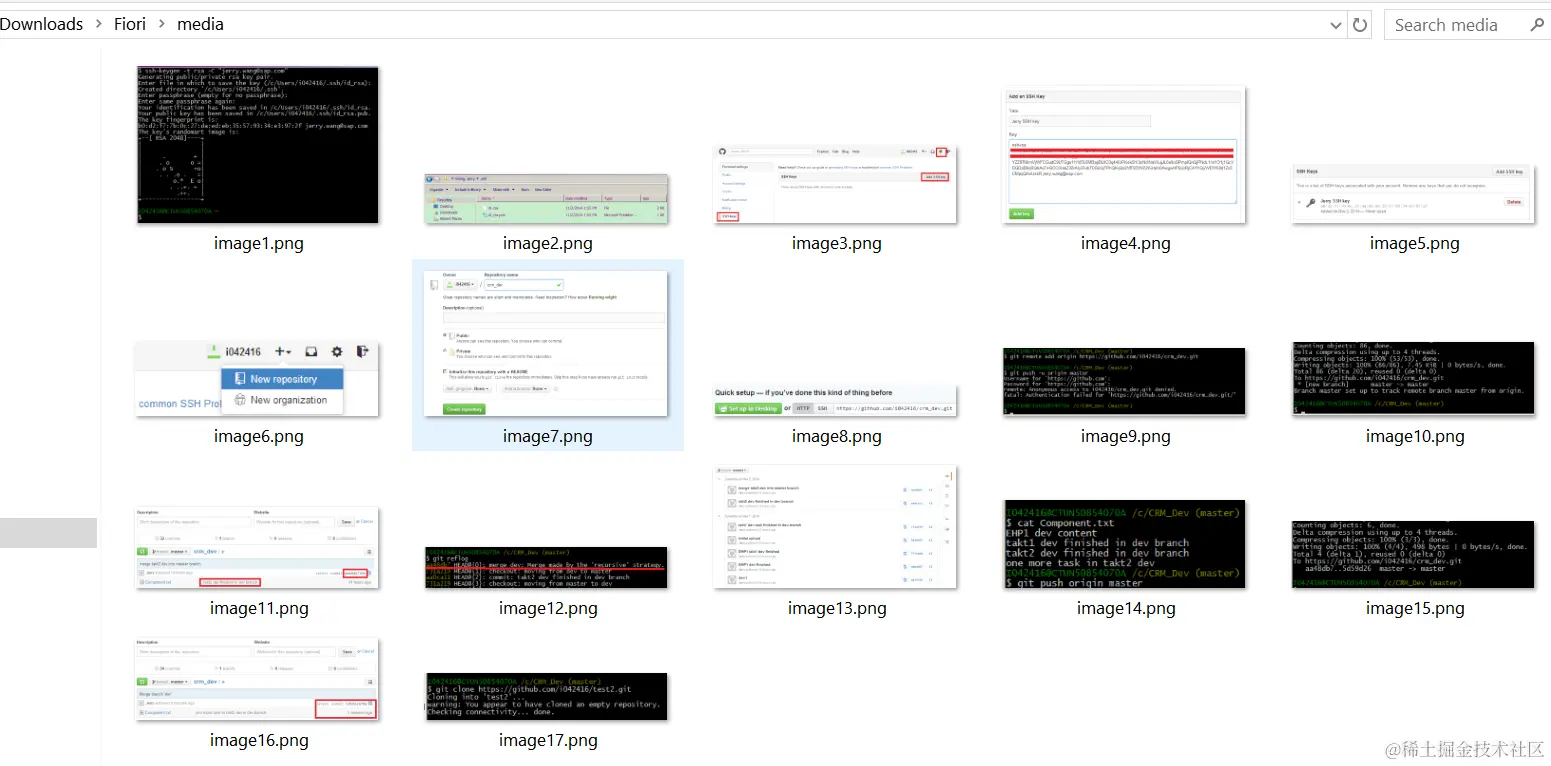Image resolution: width=1551 pixels, height=766 pixels.
Task: Click the image16.png file name
Action: coord(258,740)
